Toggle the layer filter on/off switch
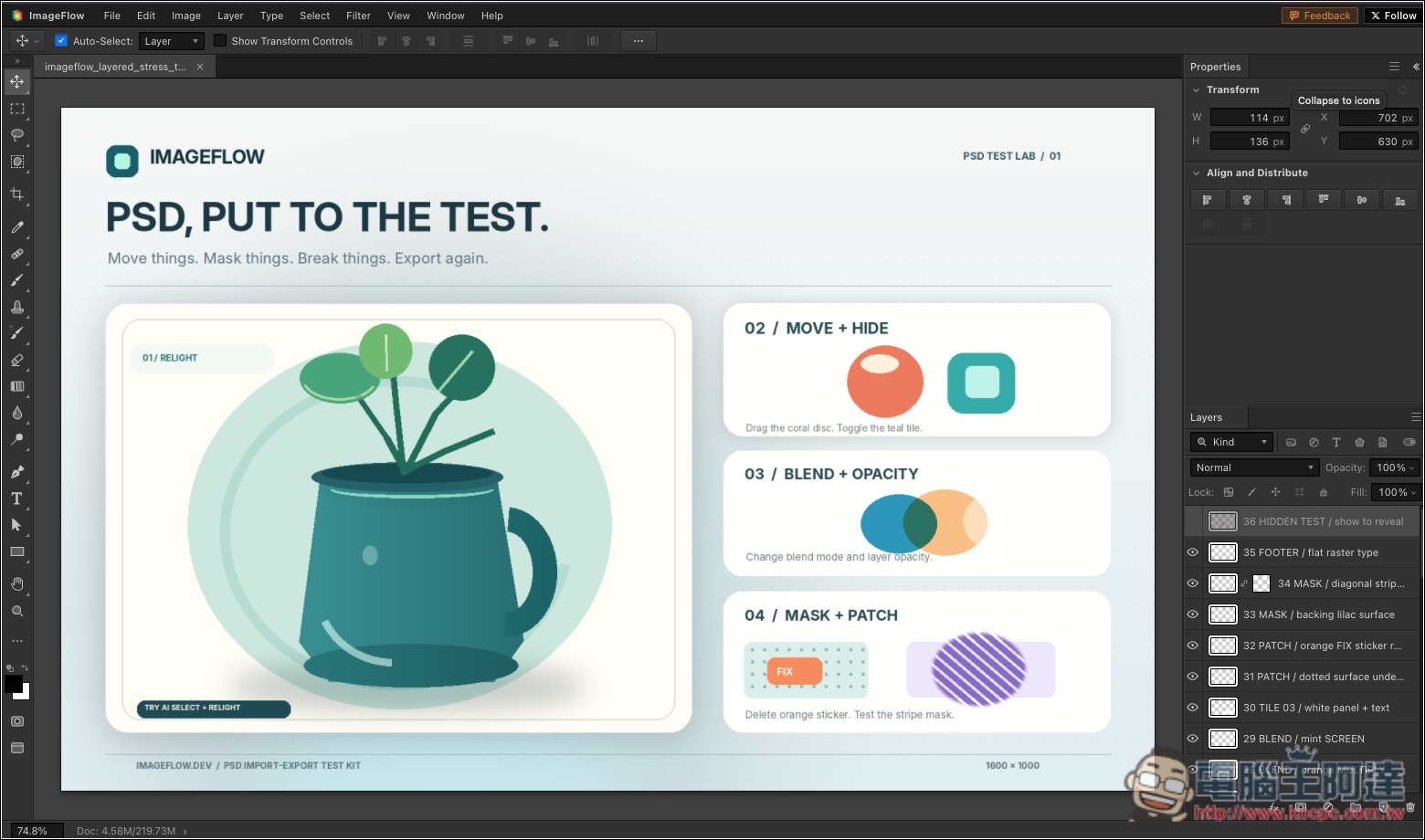This screenshot has width=1425, height=840. click(x=1409, y=442)
